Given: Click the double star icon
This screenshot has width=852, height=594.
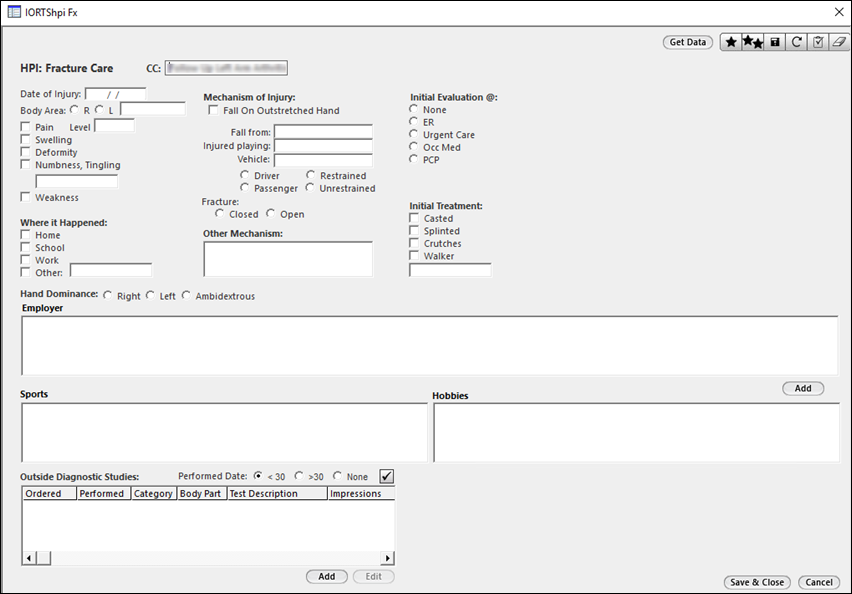Looking at the screenshot, I should point(753,42).
